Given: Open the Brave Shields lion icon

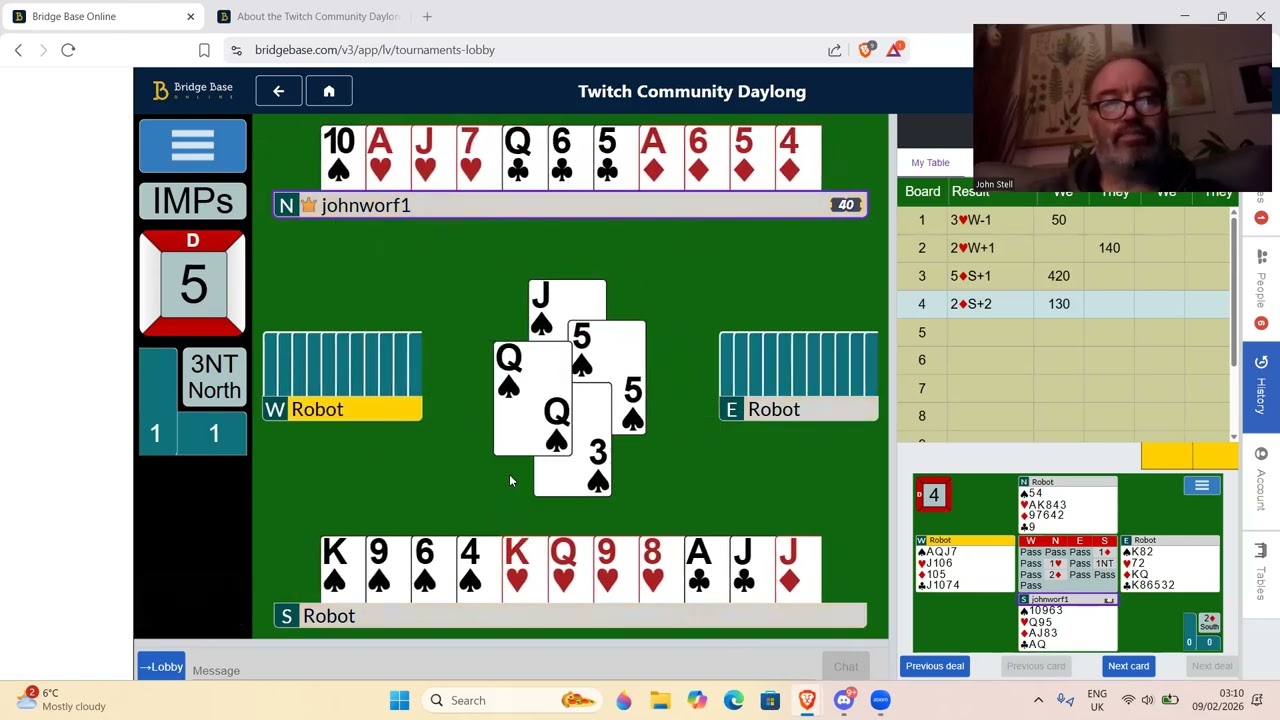Looking at the screenshot, I should [866, 50].
